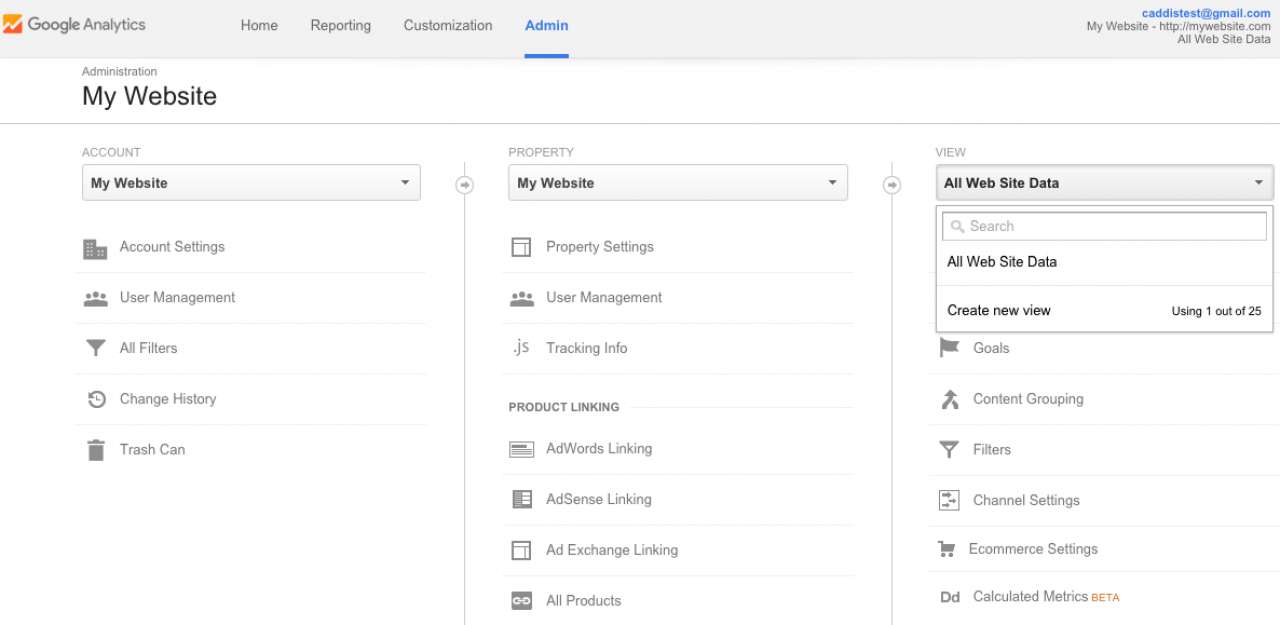The image size is (1280, 625).
Task: Open All Filters
Action: (148, 348)
